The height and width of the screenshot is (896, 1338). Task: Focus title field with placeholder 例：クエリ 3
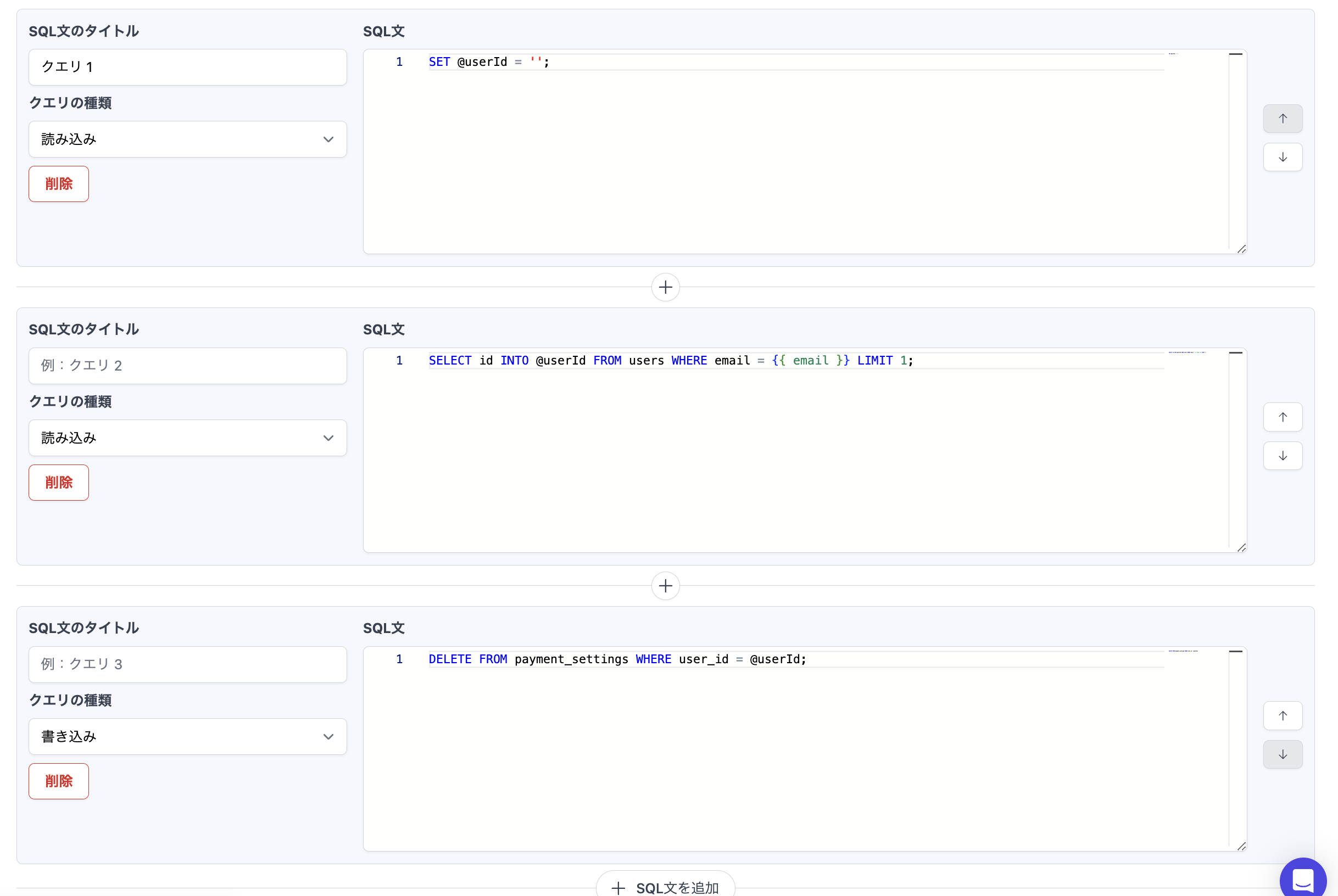[x=187, y=664]
